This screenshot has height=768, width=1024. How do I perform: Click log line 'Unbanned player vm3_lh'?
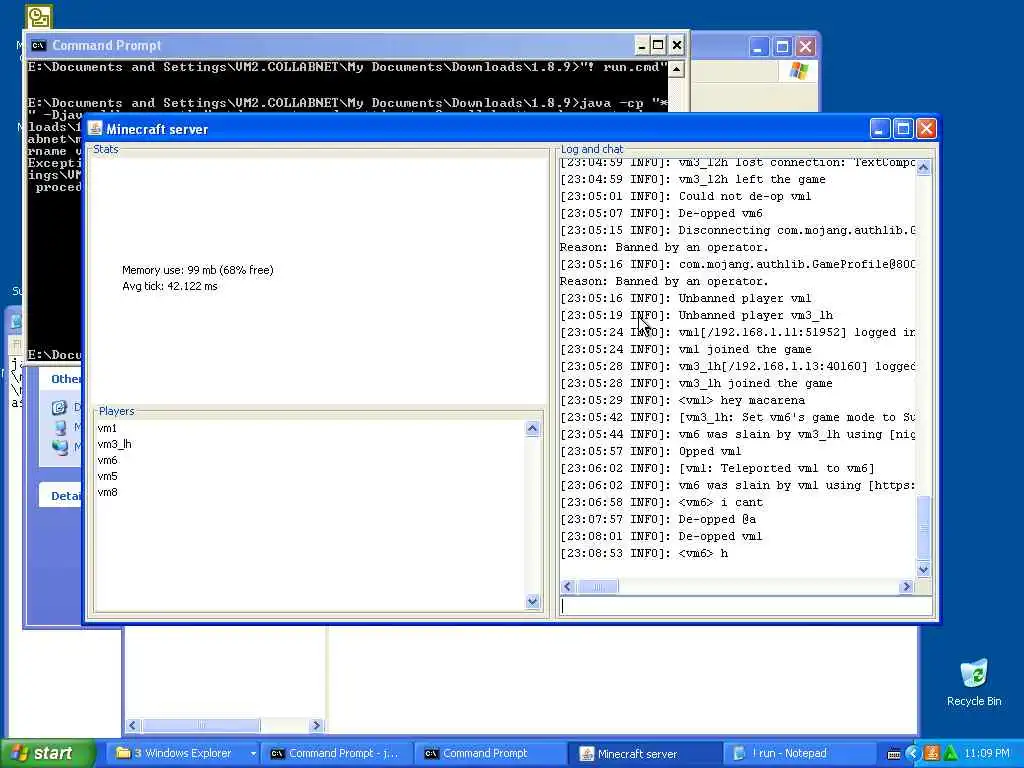[697, 315]
